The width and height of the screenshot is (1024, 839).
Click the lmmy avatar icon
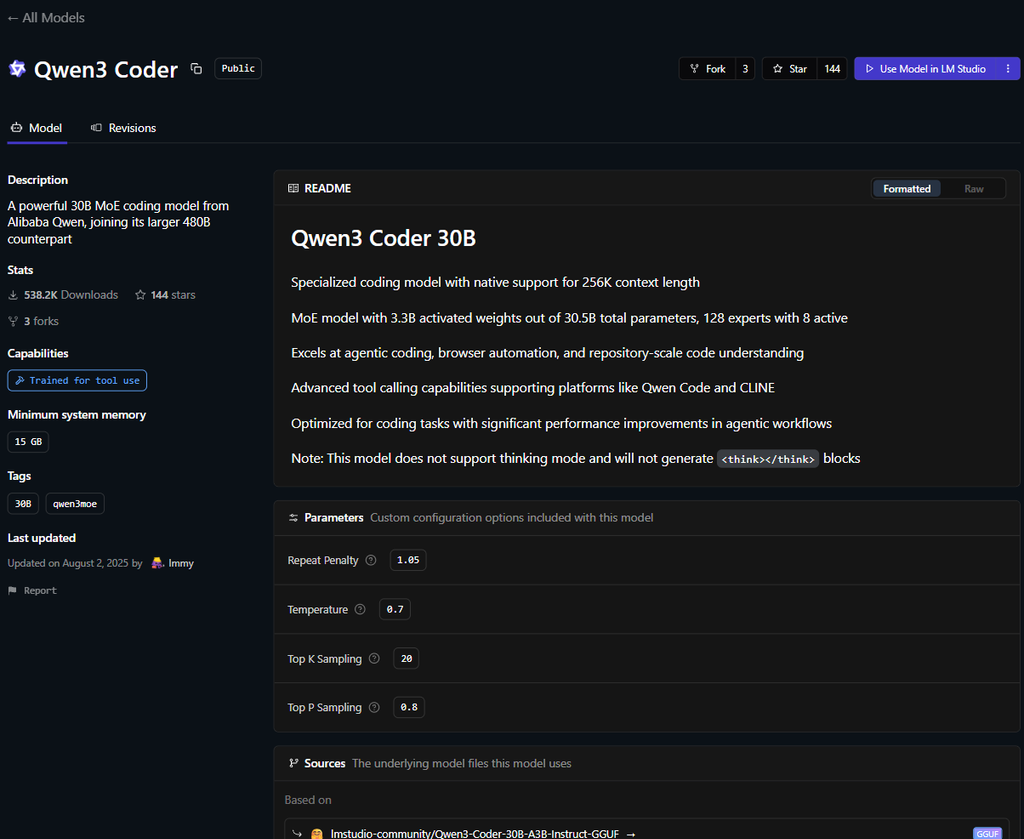(157, 563)
